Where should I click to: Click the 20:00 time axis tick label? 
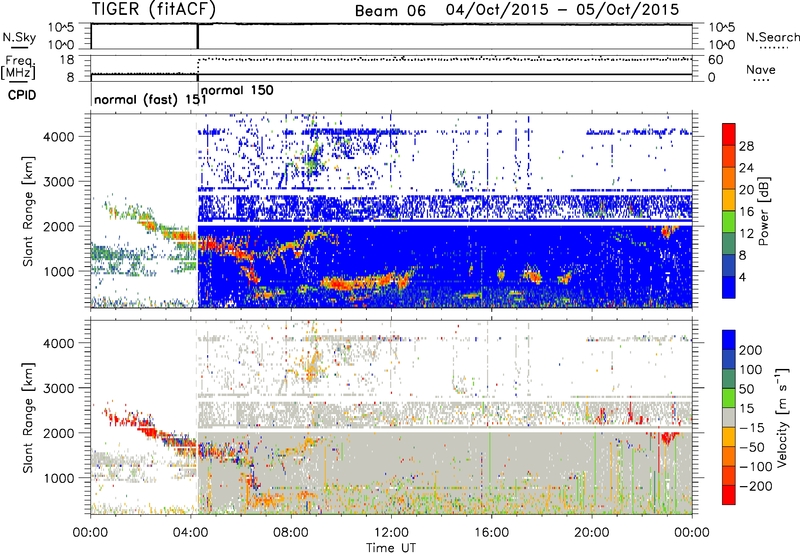592,533
